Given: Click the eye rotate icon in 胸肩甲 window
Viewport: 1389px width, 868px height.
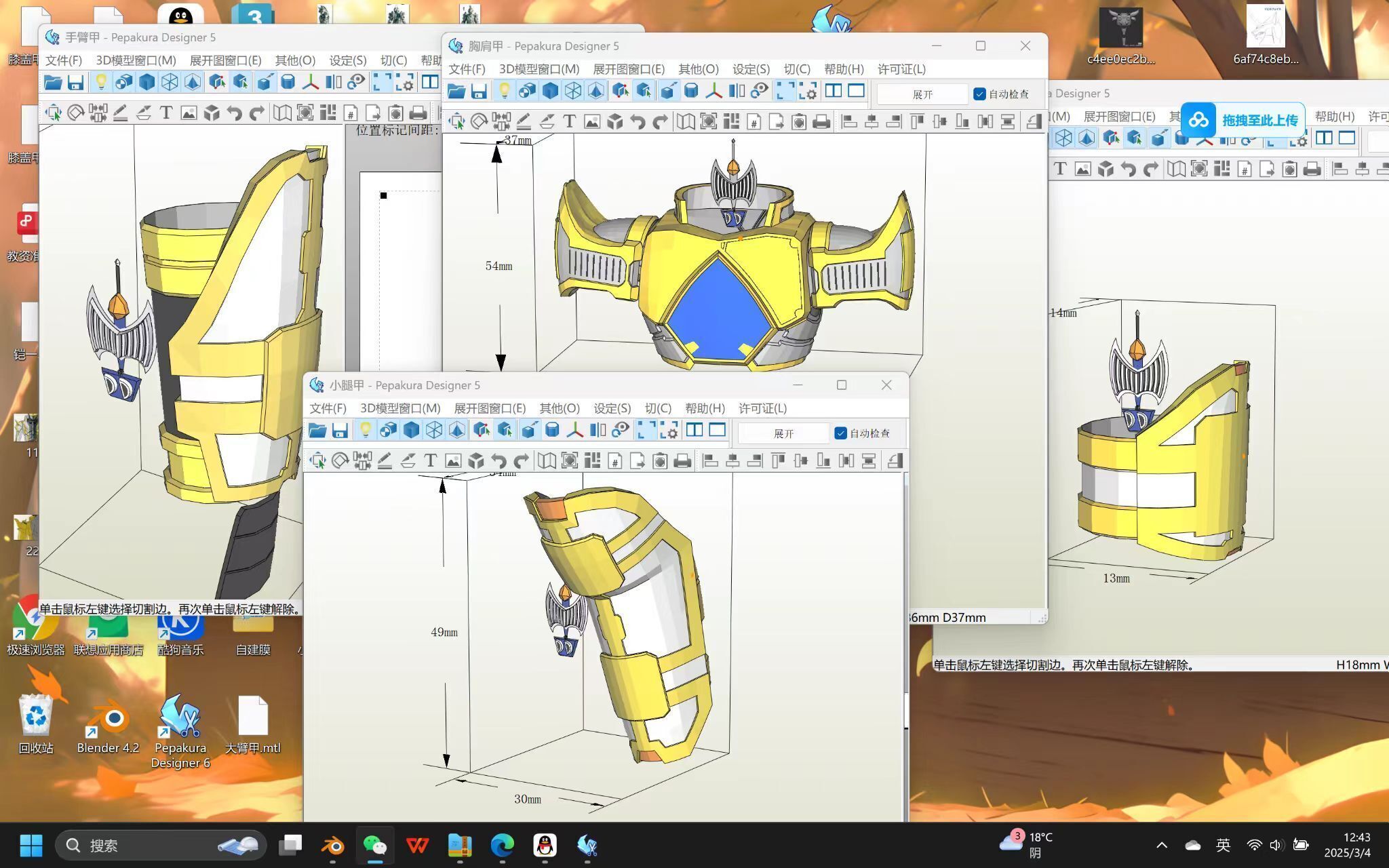Looking at the screenshot, I should pos(760,91).
